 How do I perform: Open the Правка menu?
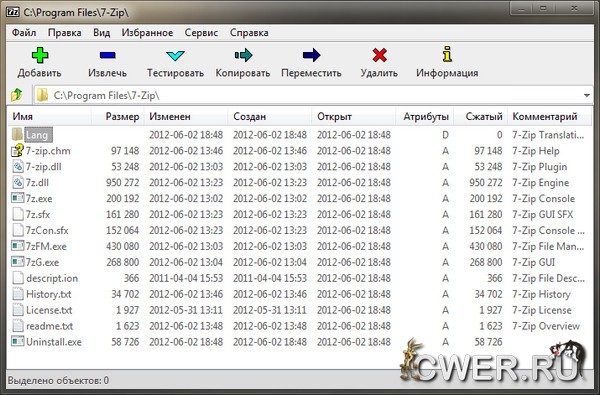pyautogui.click(x=64, y=33)
